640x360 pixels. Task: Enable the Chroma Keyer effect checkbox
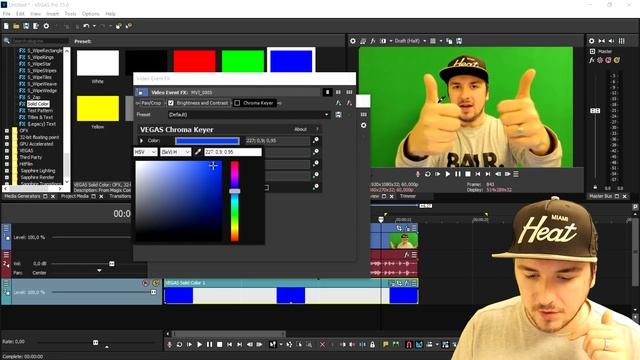(237, 103)
